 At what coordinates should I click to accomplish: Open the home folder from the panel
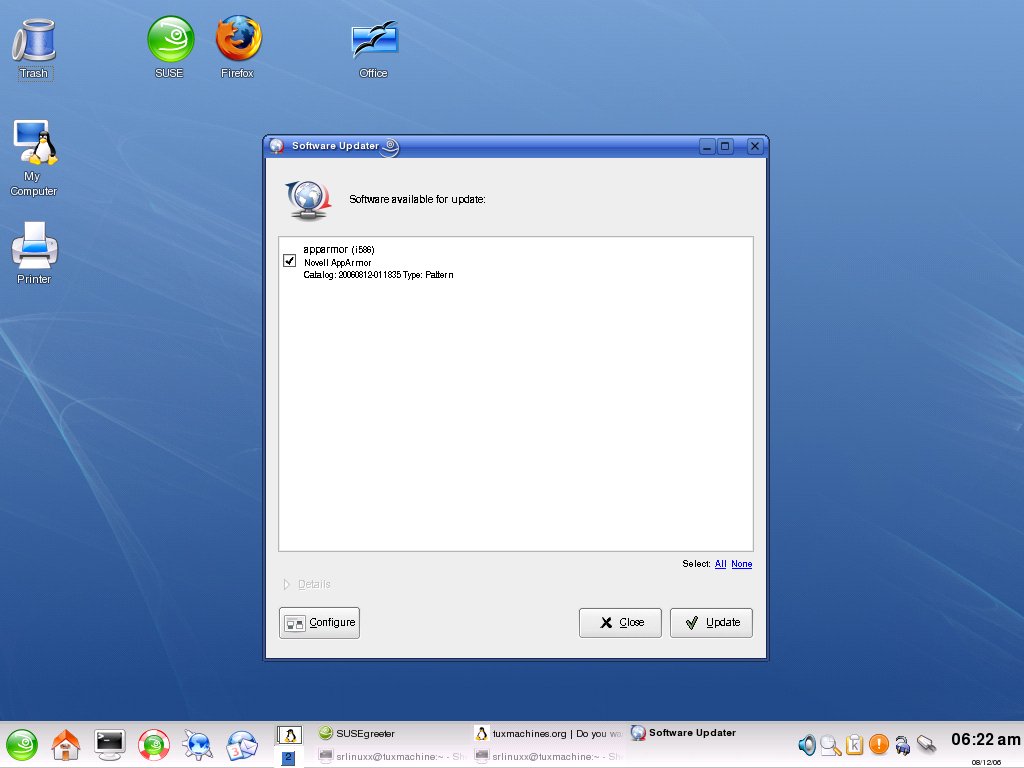coord(66,745)
